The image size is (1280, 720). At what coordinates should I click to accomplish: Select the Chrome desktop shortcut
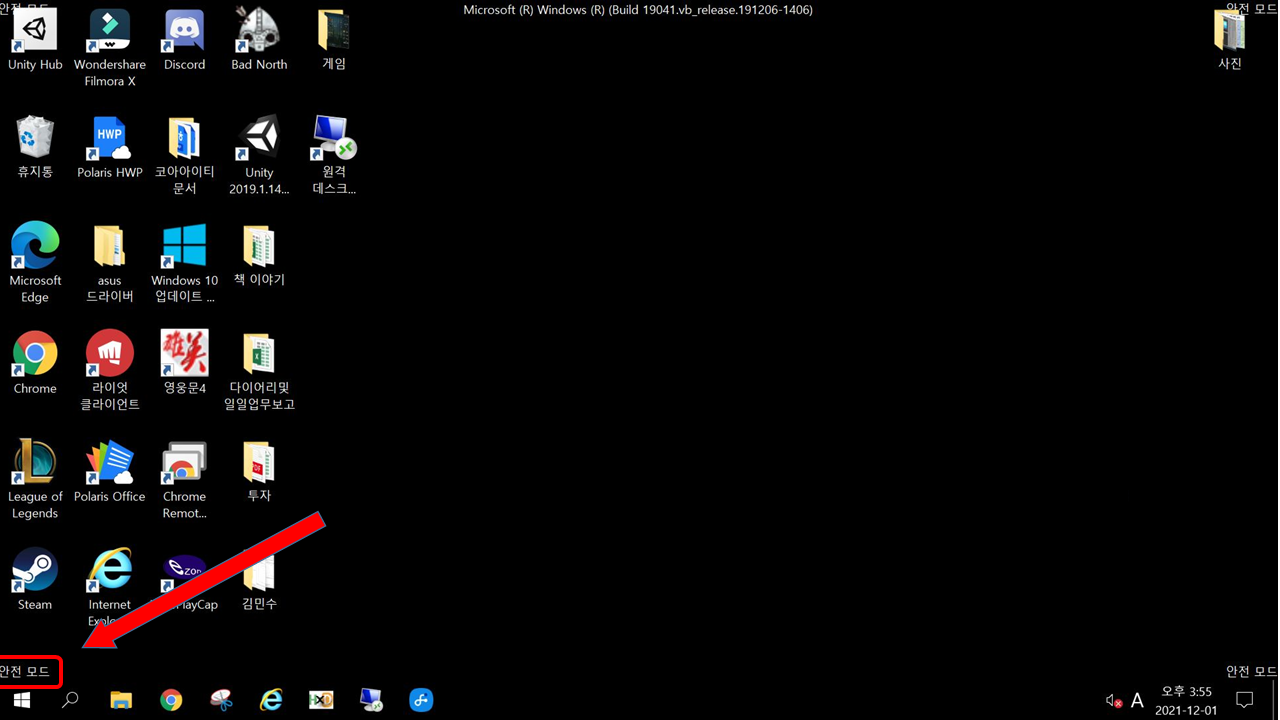tap(35, 364)
